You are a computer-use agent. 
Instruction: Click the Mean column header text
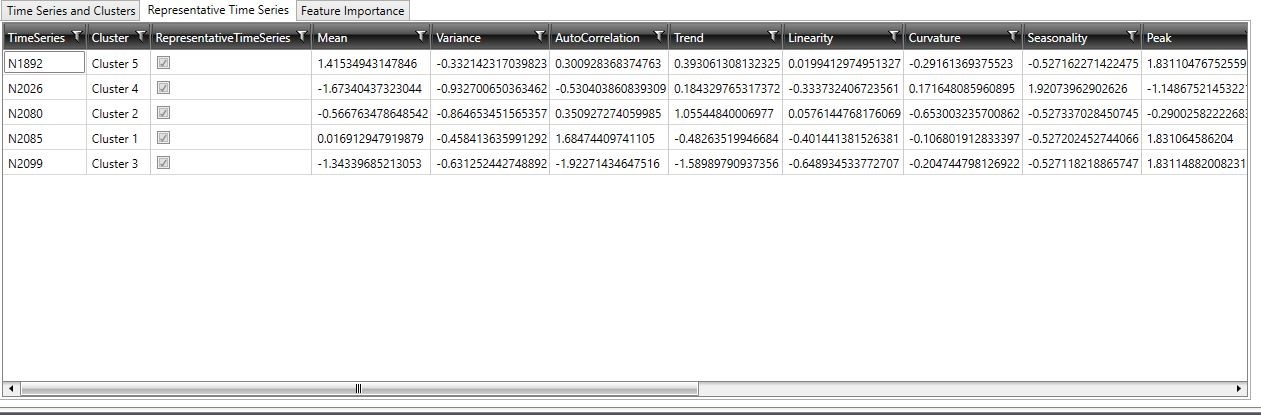pos(333,38)
